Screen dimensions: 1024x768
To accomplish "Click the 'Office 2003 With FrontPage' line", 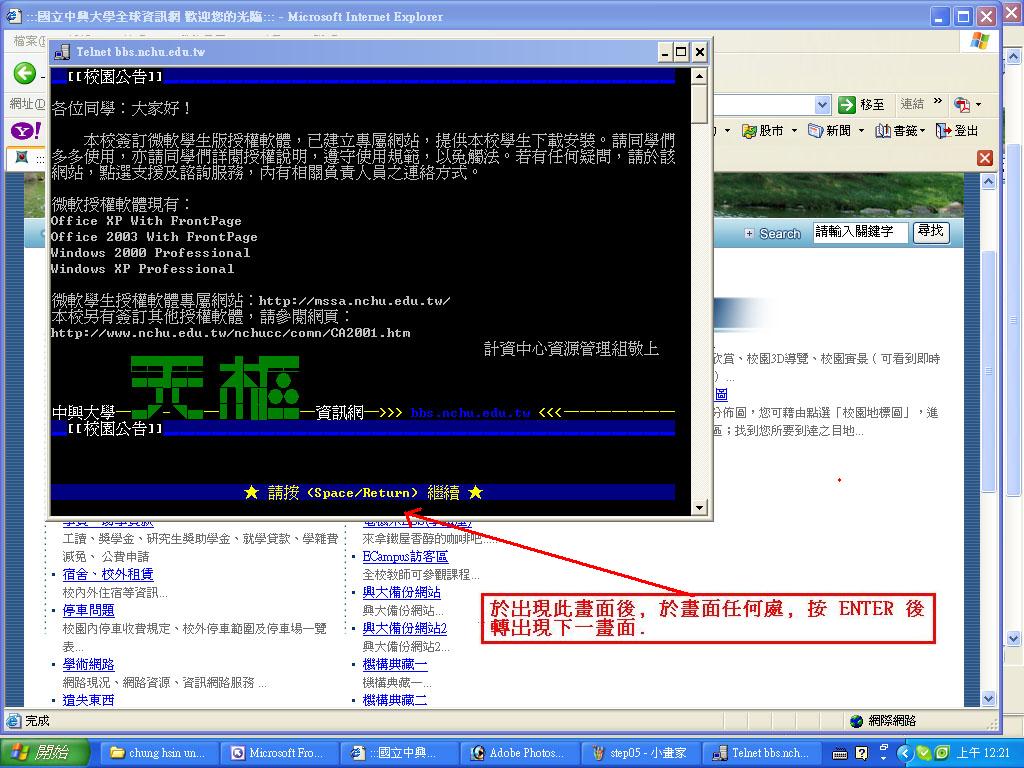I will point(154,237).
